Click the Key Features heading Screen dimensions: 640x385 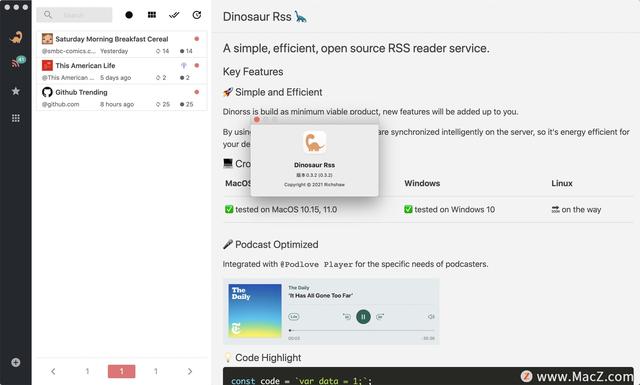pos(253,71)
